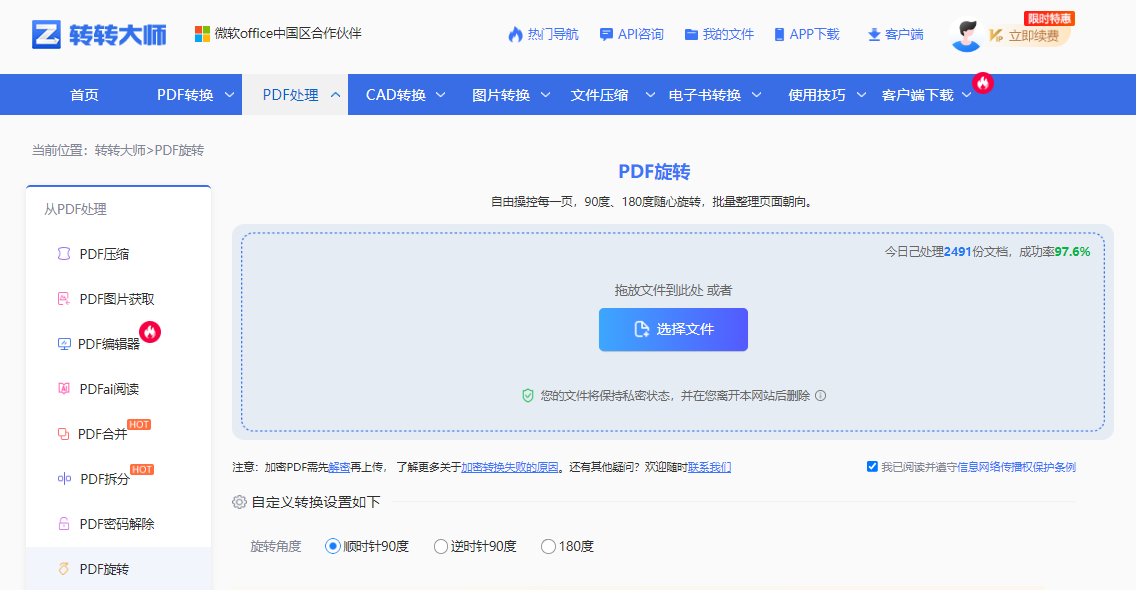Image resolution: width=1136 pixels, height=590 pixels.
Task: Click the chat icon beside API咨询
Action: click(x=606, y=34)
